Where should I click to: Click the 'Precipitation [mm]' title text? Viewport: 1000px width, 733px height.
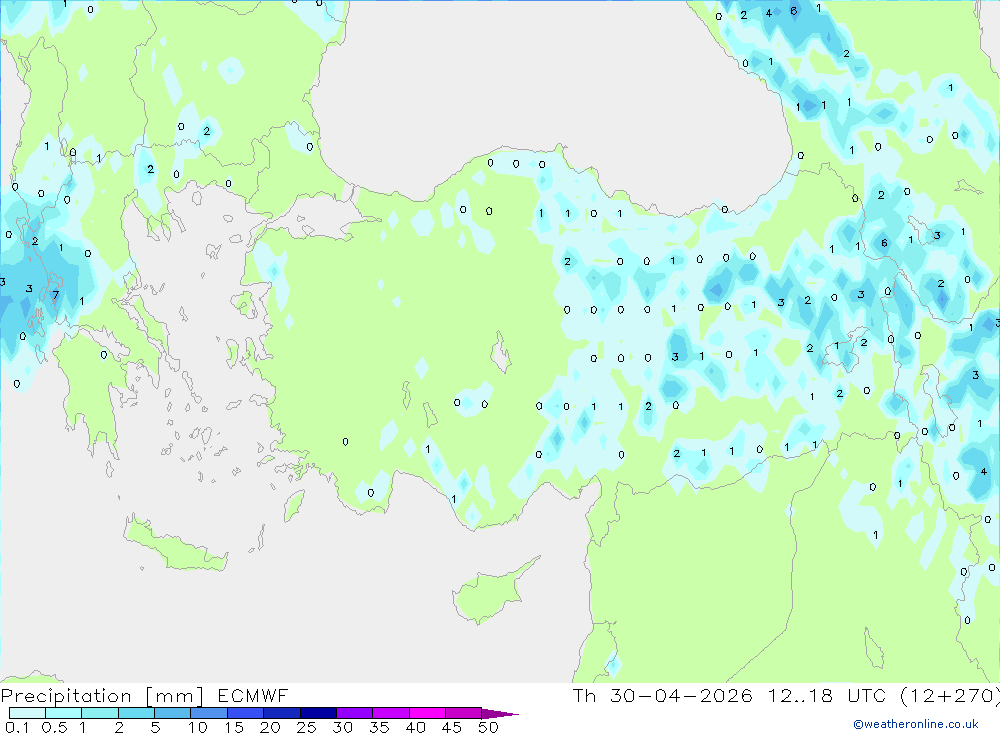pyautogui.click(x=102, y=696)
